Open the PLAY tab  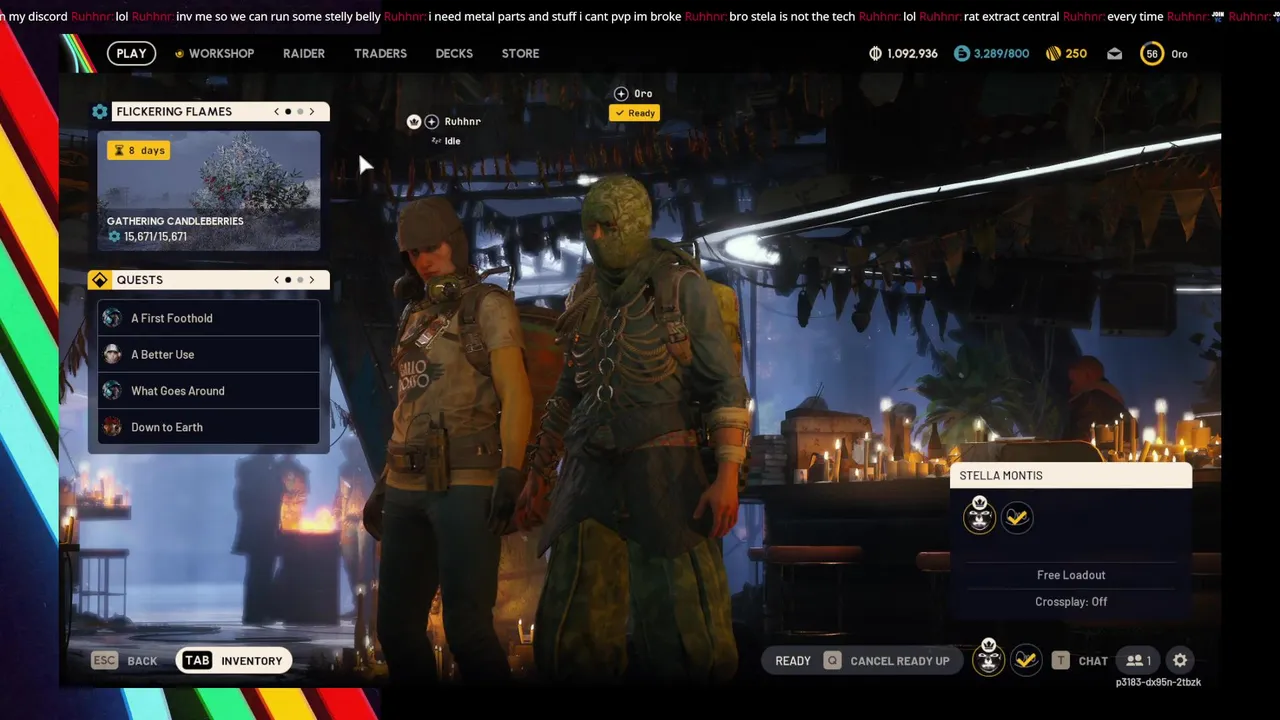131,53
